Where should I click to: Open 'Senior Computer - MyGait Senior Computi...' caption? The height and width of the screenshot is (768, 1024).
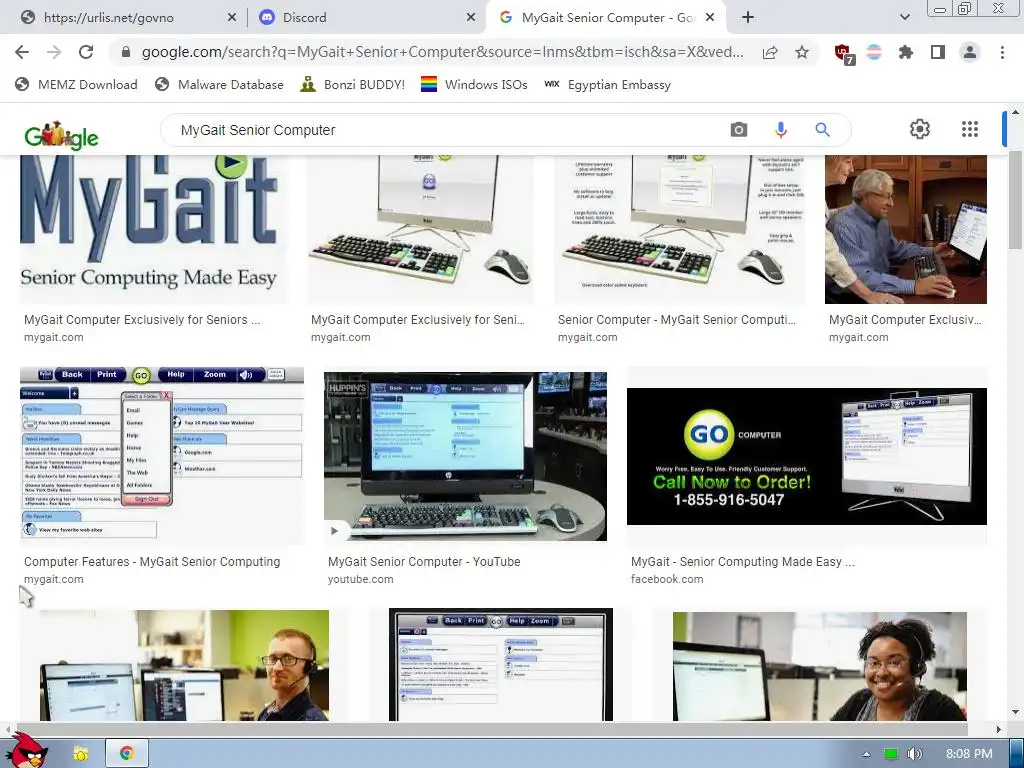click(677, 319)
